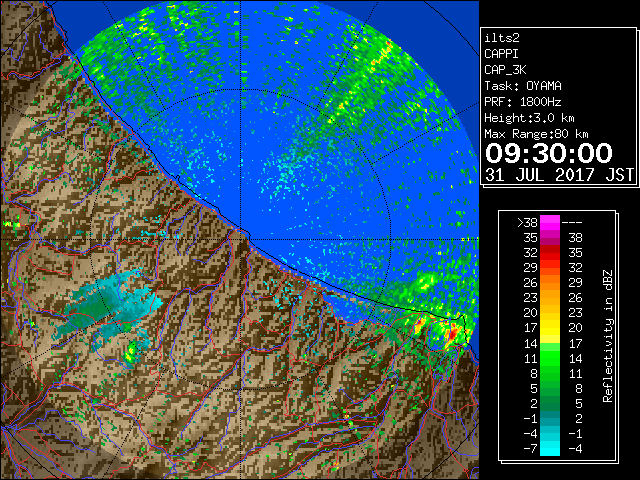The height and width of the screenshot is (480, 640).
Task: Click the 'Max Range:80 km' line
Action: tap(536, 134)
